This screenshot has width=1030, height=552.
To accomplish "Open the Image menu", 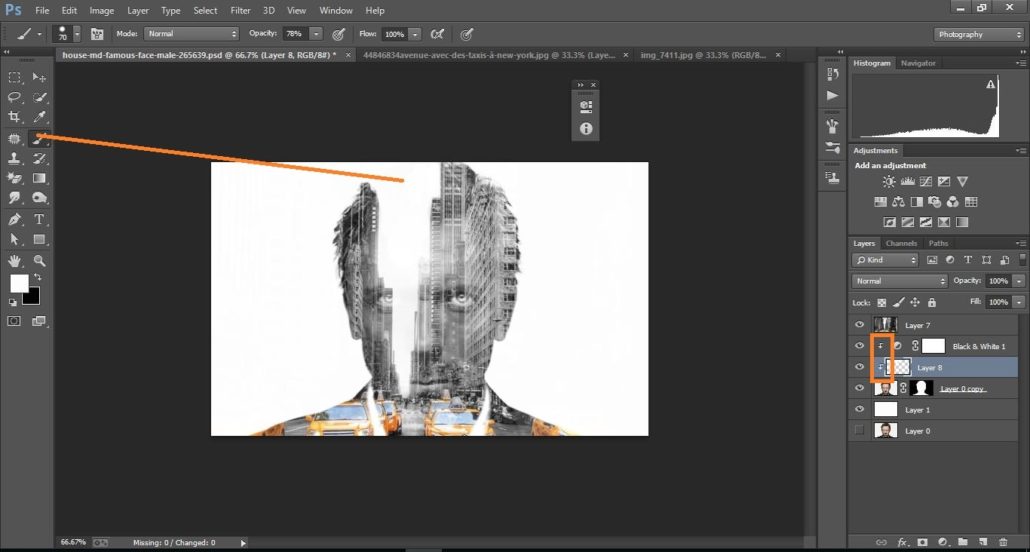I will [x=102, y=11].
